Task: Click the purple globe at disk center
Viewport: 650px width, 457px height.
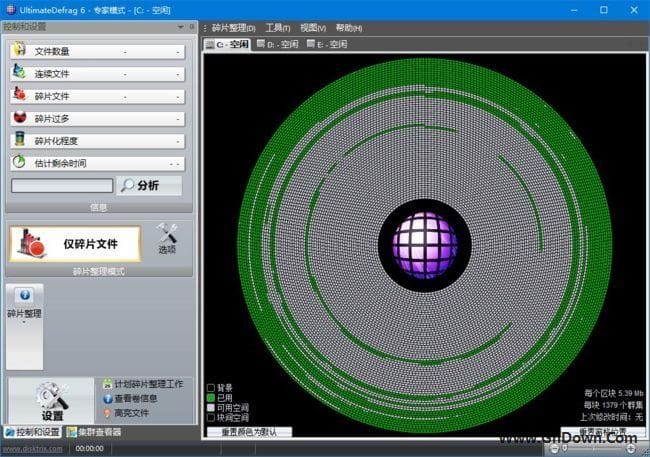Action: coord(424,245)
